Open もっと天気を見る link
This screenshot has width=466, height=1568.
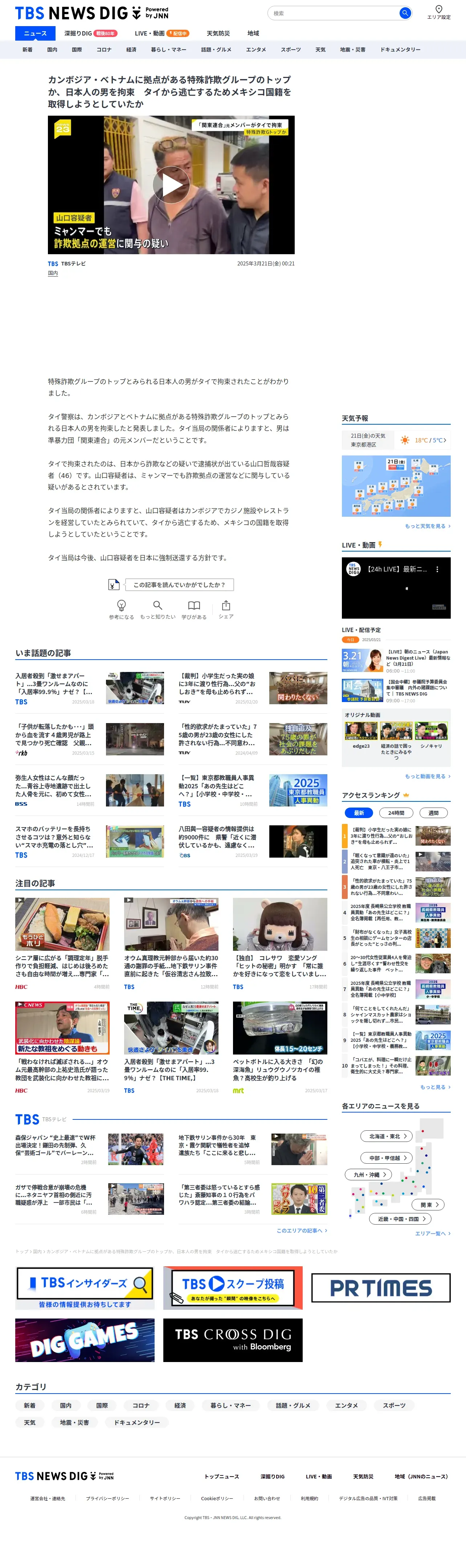428,526
